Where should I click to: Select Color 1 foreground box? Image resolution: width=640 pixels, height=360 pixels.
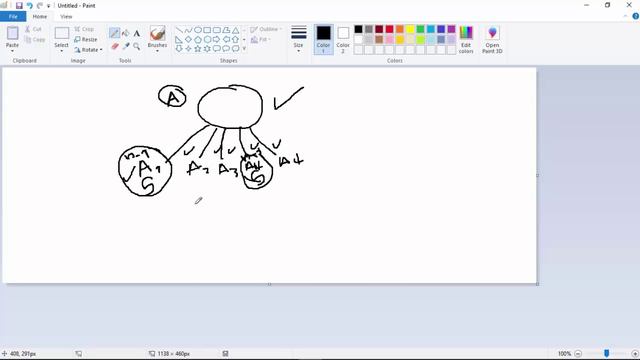point(323,40)
